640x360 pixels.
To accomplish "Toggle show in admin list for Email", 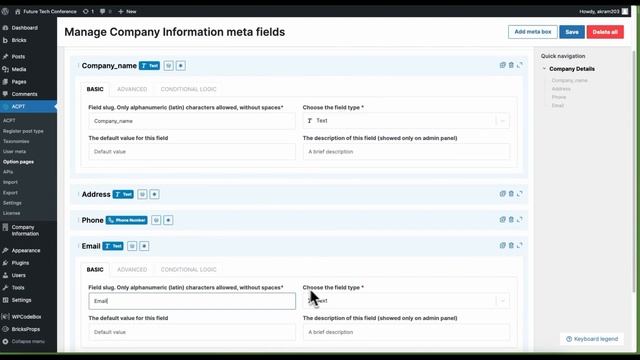I will pyautogui.click(x=132, y=246).
